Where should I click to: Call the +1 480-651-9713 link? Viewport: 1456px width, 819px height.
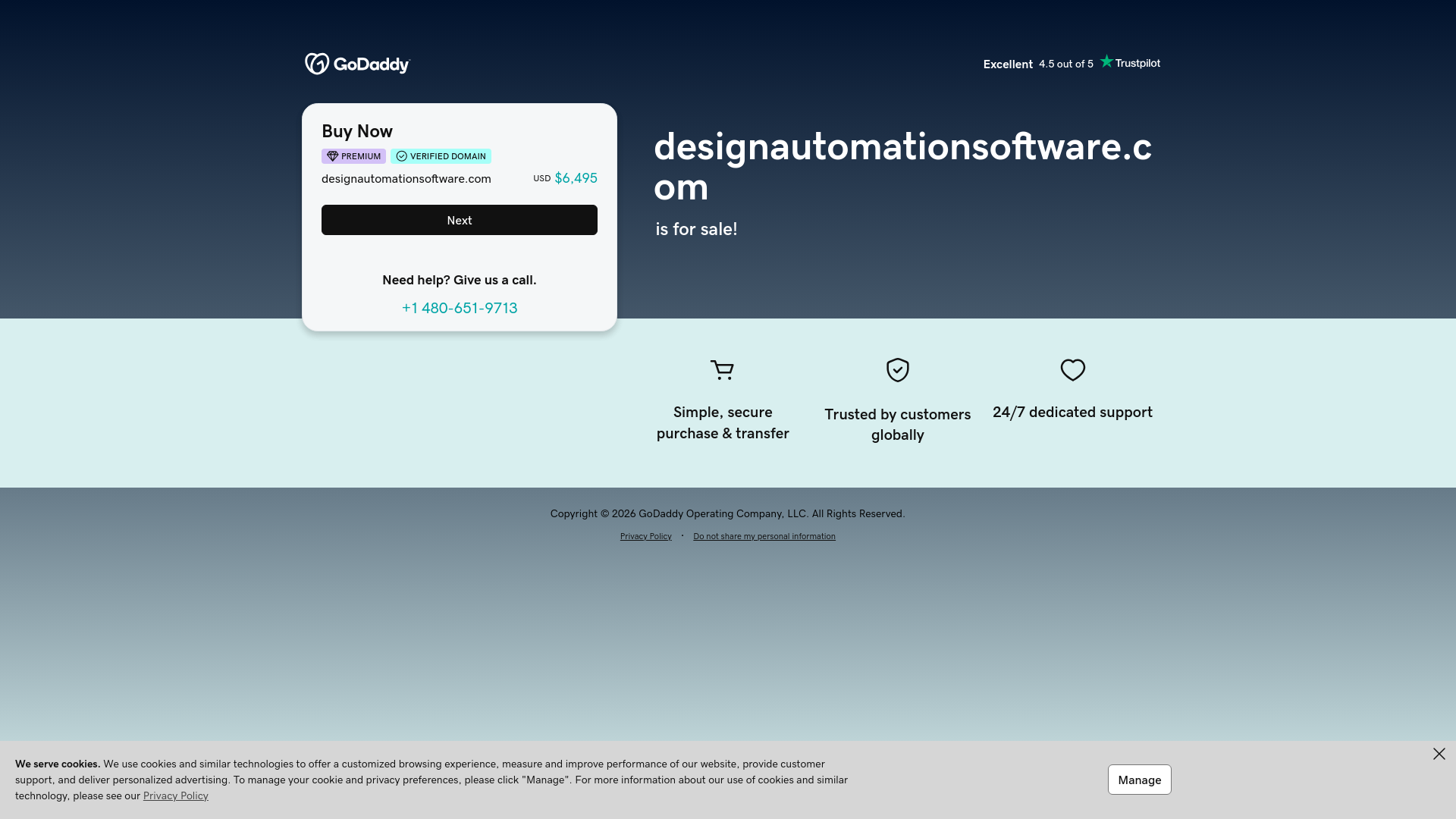(460, 308)
